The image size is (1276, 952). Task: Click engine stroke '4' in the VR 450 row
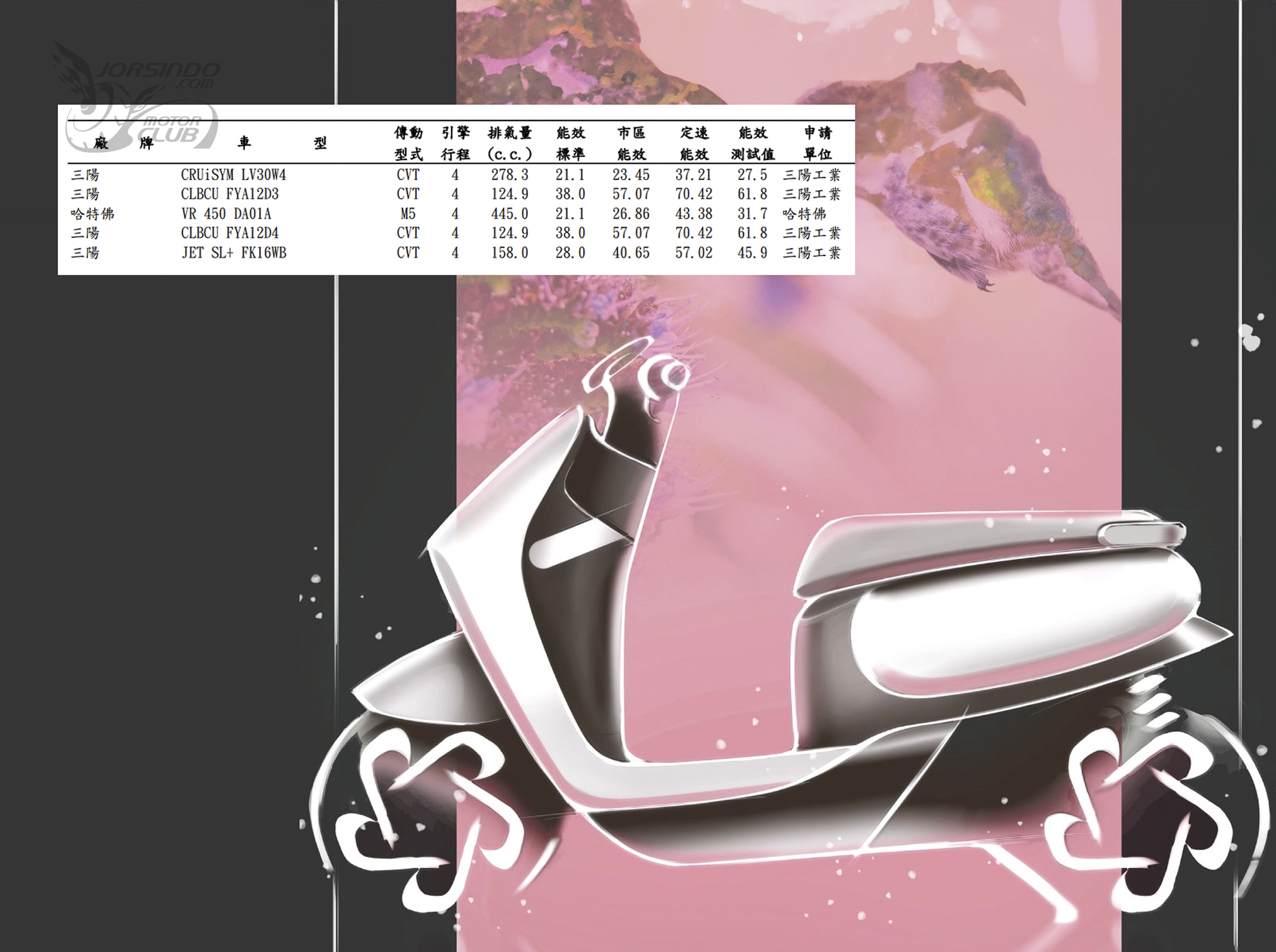click(x=455, y=214)
